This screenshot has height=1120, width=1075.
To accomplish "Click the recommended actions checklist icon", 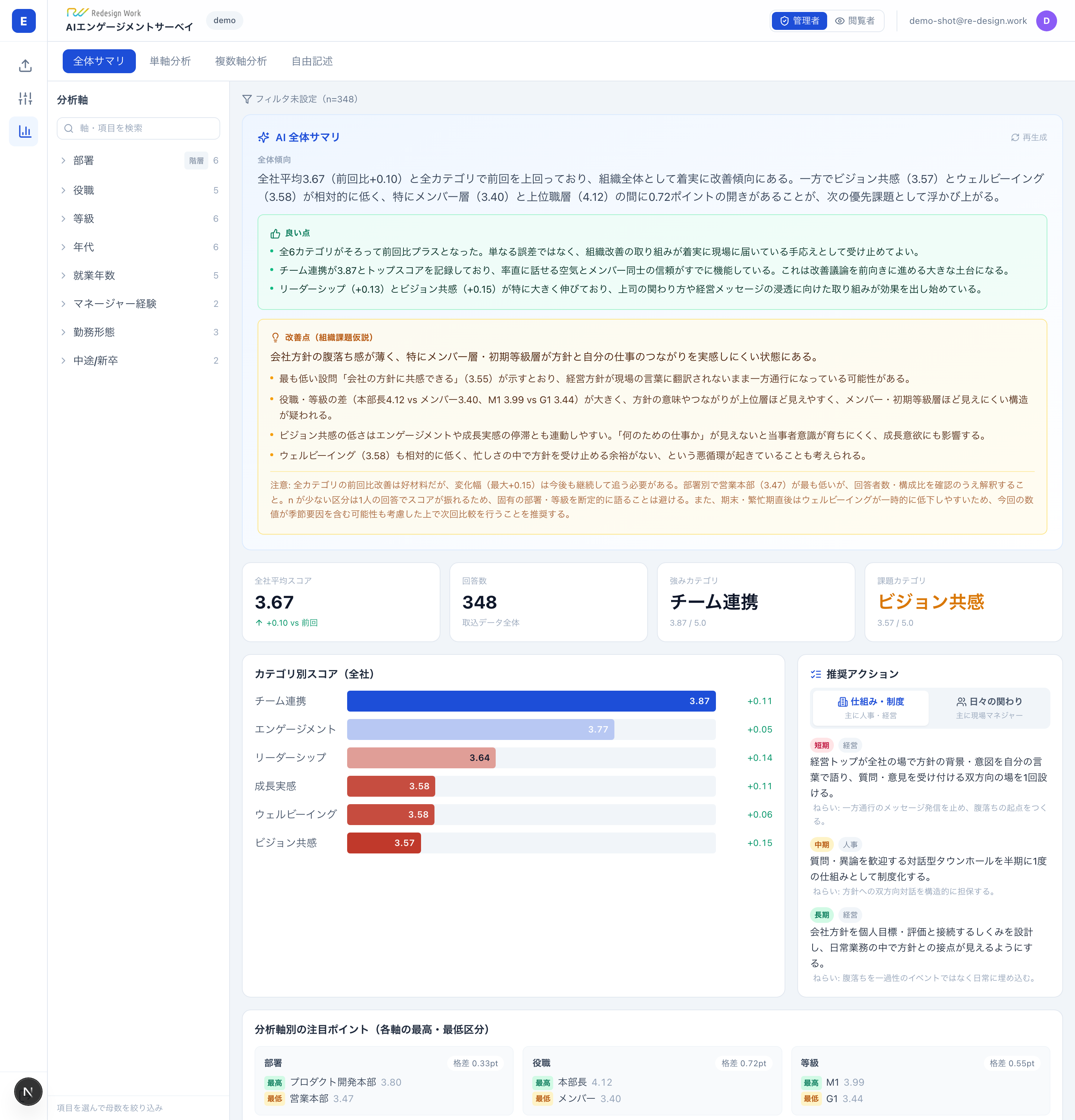I will (x=816, y=674).
